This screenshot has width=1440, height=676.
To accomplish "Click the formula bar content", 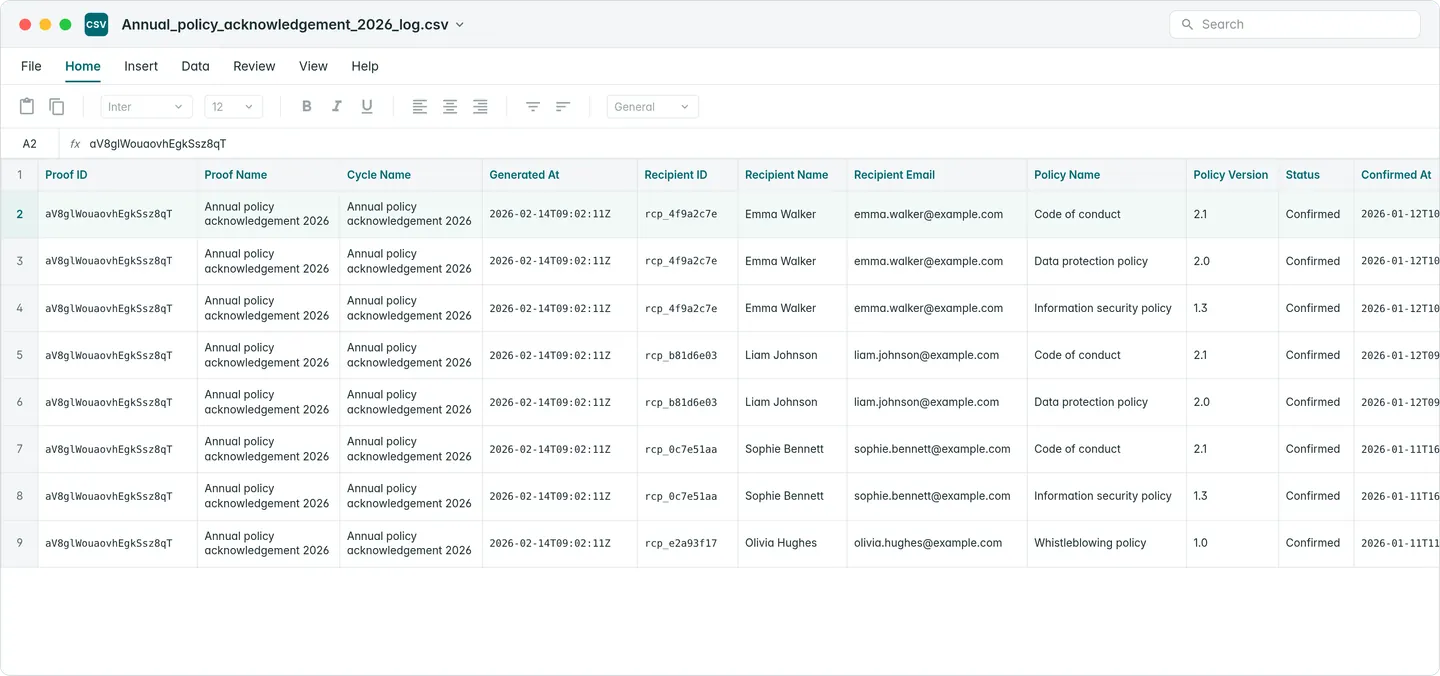I will coord(158,144).
